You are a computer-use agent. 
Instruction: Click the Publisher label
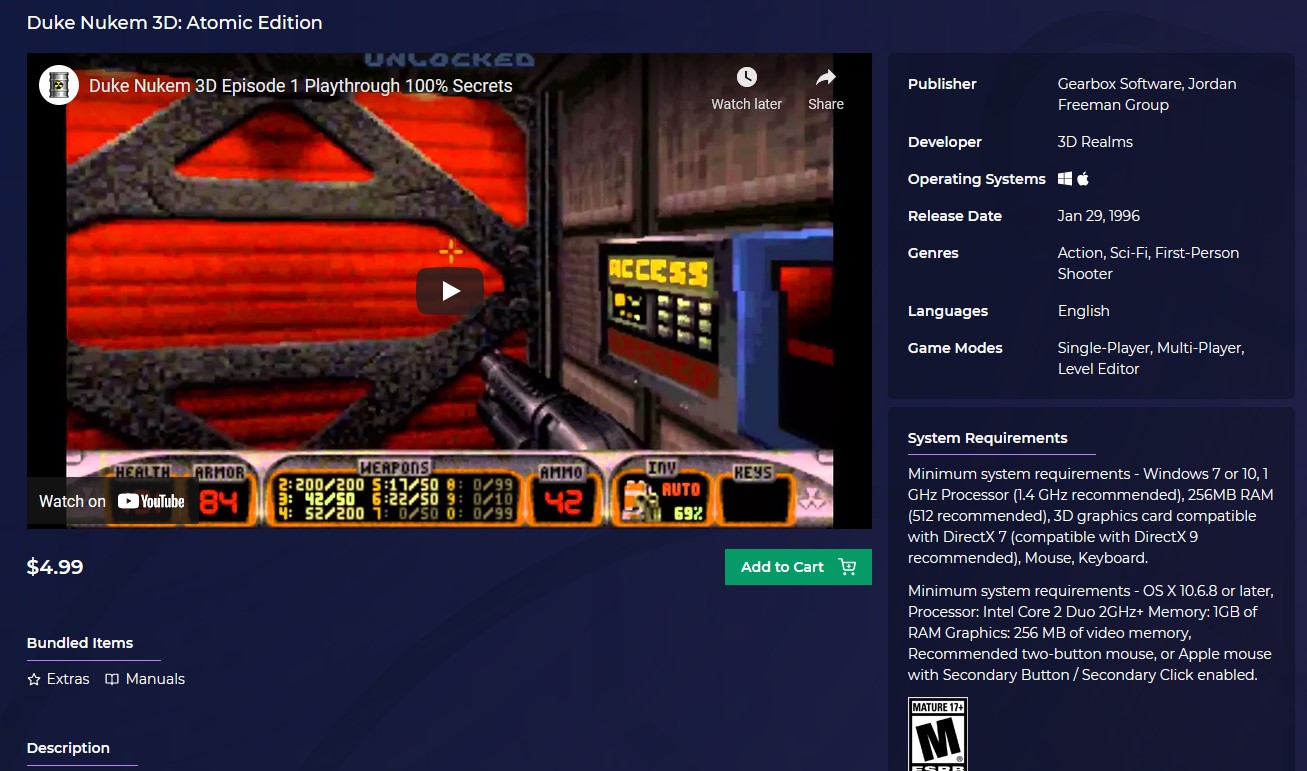[942, 84]
